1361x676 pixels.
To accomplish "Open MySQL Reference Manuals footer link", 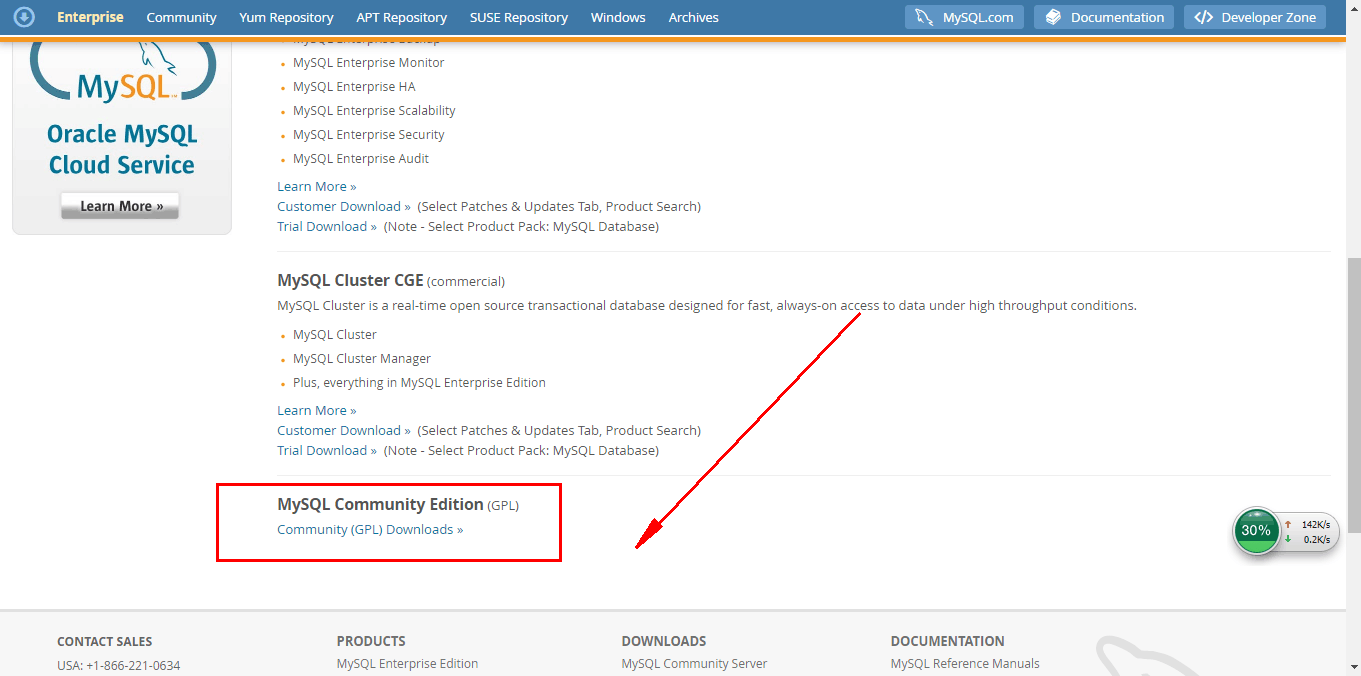I will [965, 663].
